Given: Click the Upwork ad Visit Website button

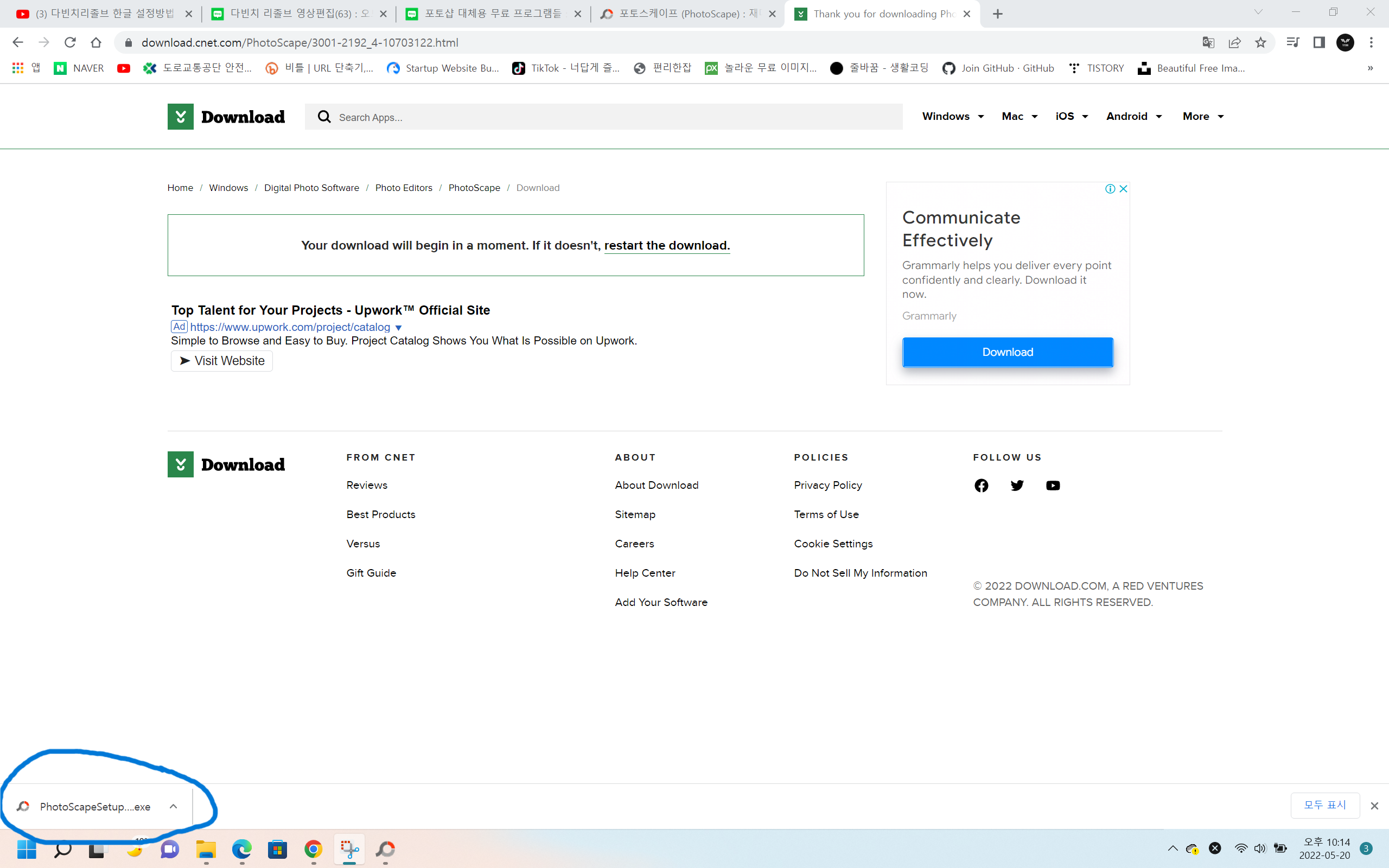Looking at the screenshot, I should (221, 361).
